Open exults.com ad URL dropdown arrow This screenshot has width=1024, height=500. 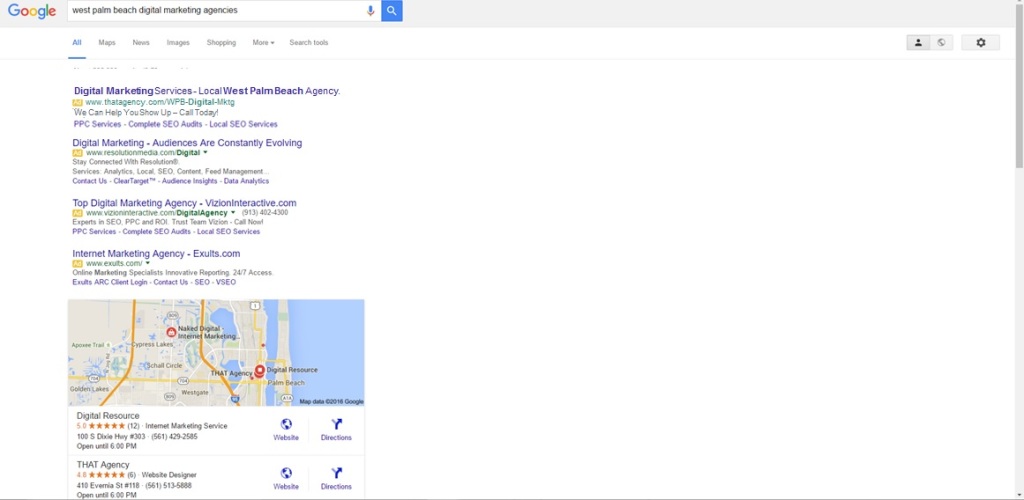[148, 263]
